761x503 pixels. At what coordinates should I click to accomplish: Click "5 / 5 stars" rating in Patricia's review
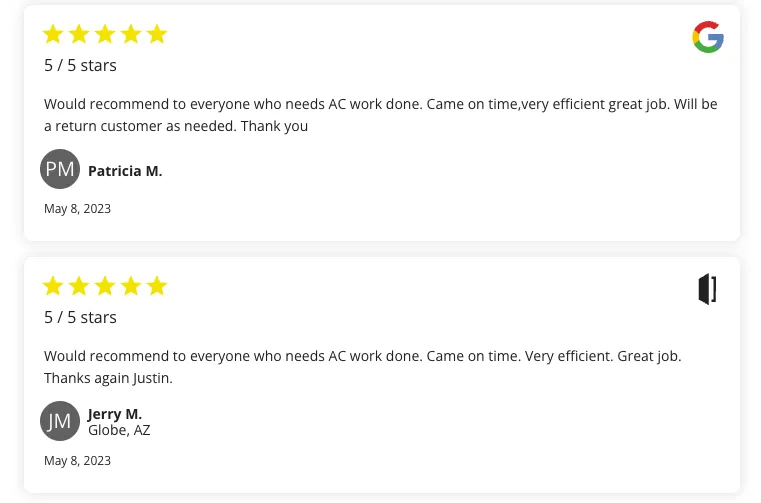tap(80, 66)
